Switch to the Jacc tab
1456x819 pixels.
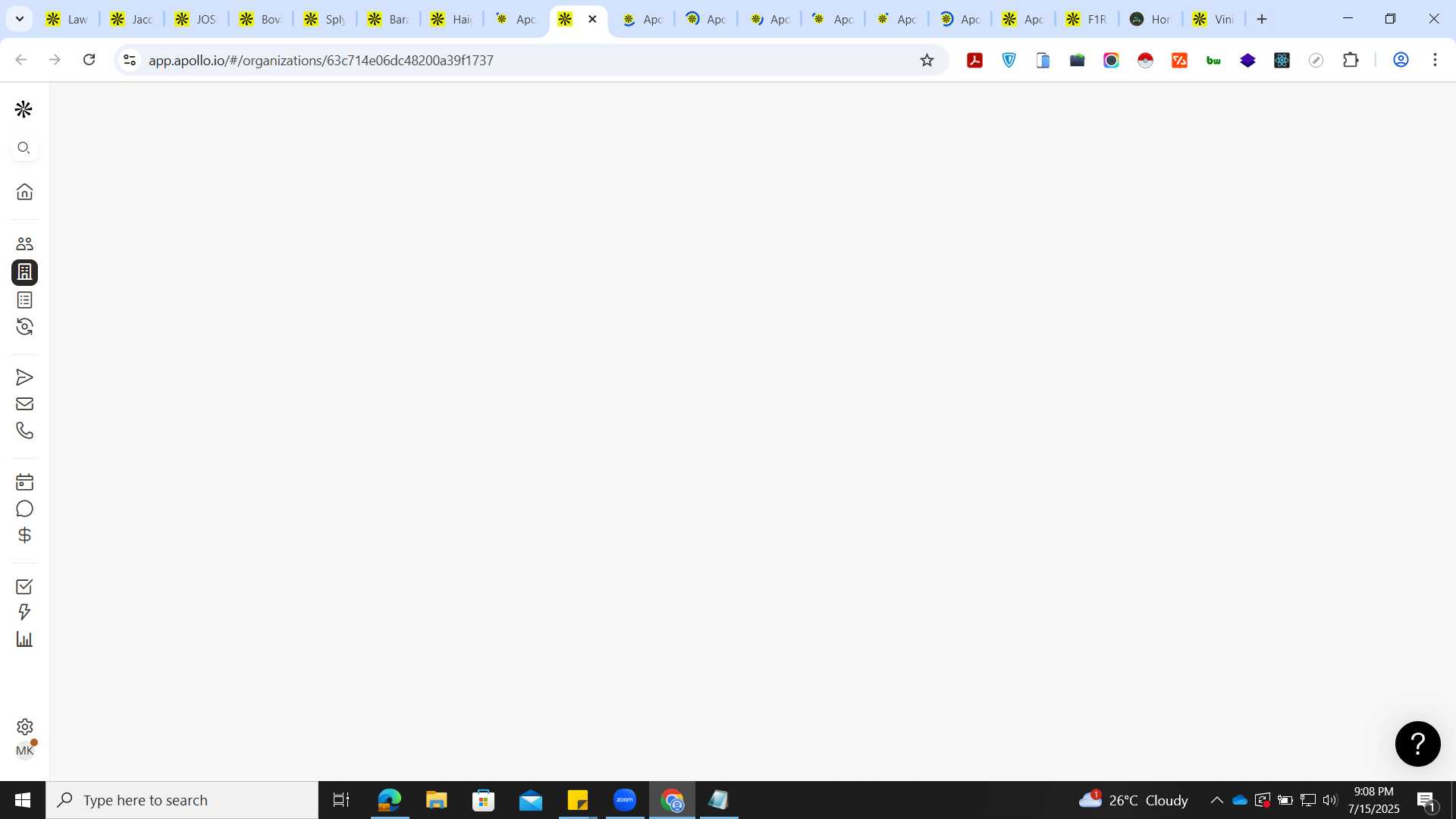pyautogui.click(x=131, y=19)
